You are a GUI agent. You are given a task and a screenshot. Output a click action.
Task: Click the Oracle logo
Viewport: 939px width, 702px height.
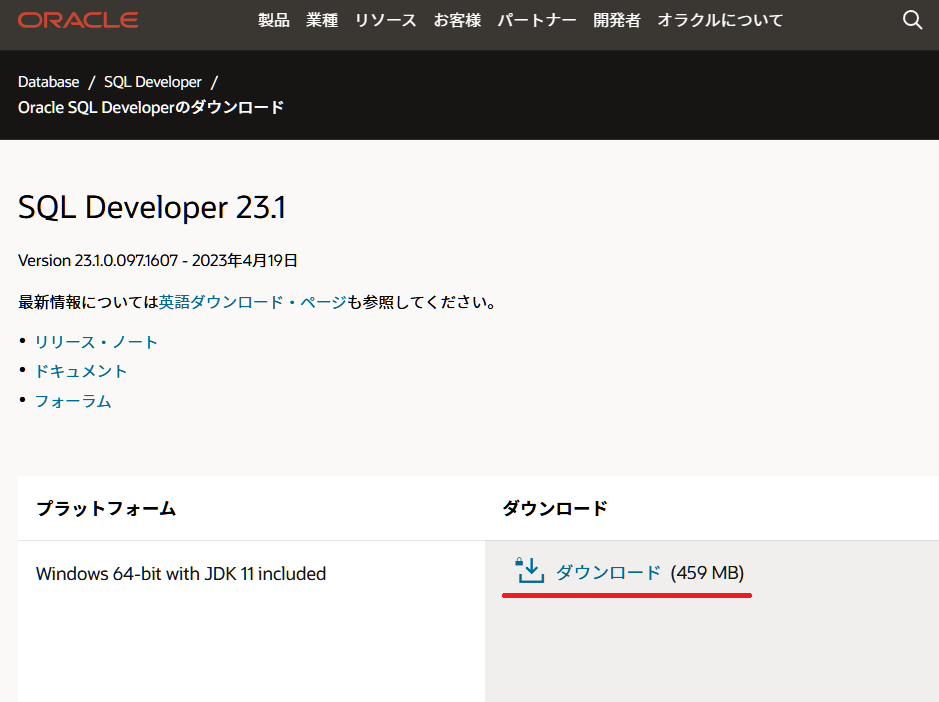(x=78, y=20)
